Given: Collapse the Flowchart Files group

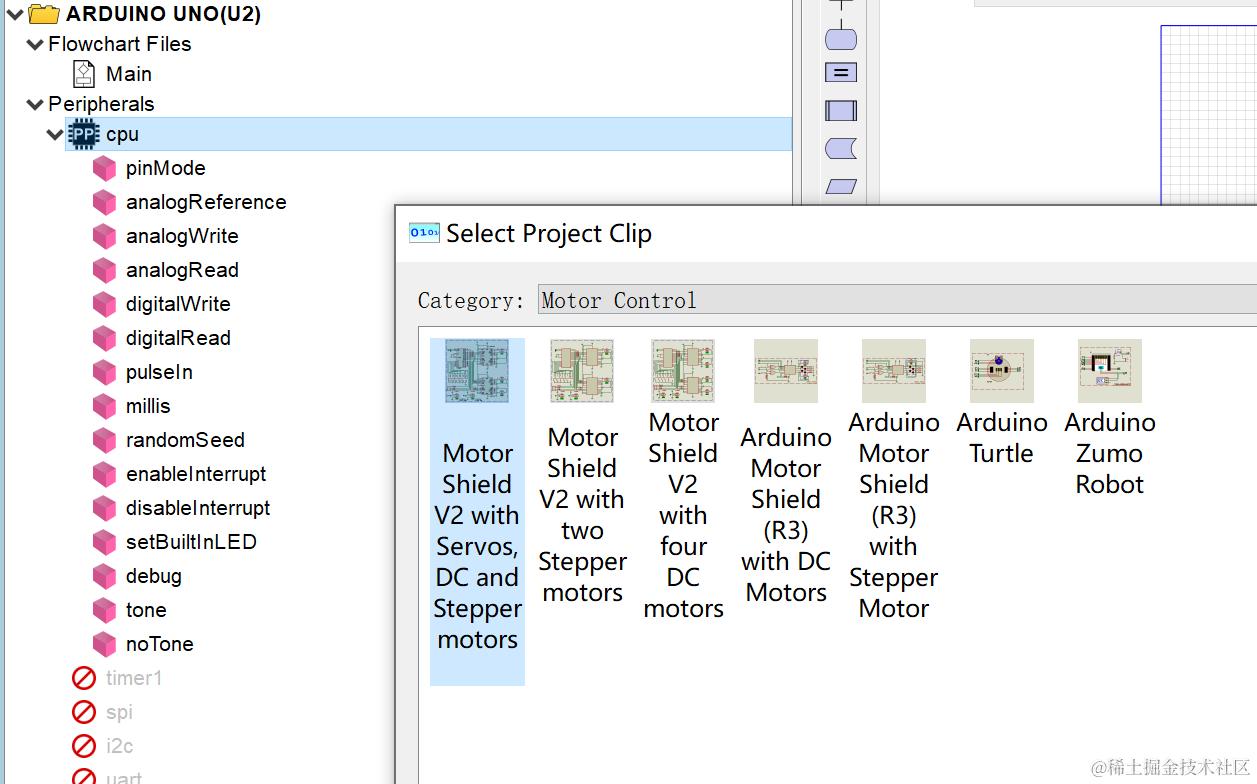Looking at the screenshot, I should click(x=35, y=44).
